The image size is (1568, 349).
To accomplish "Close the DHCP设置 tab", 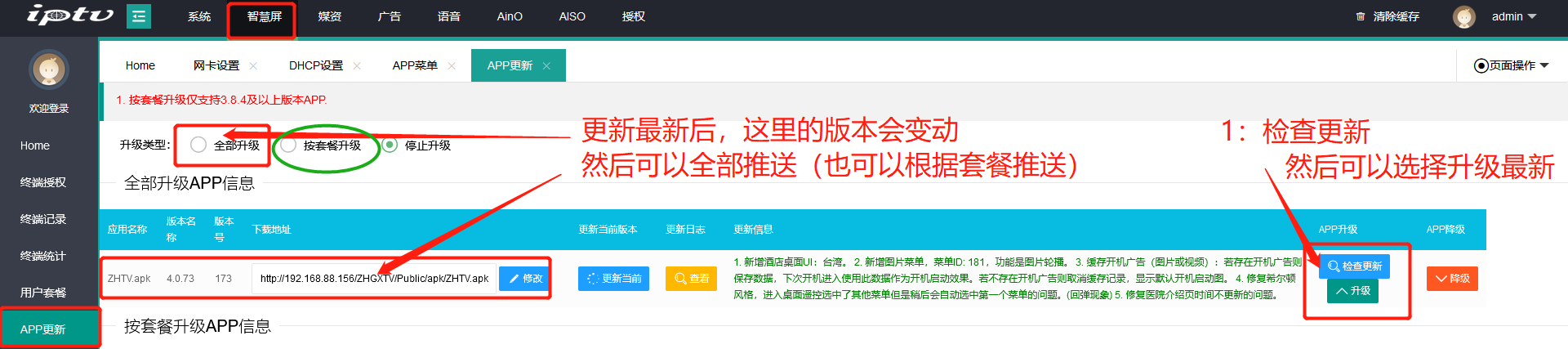I will coord(357,66).
